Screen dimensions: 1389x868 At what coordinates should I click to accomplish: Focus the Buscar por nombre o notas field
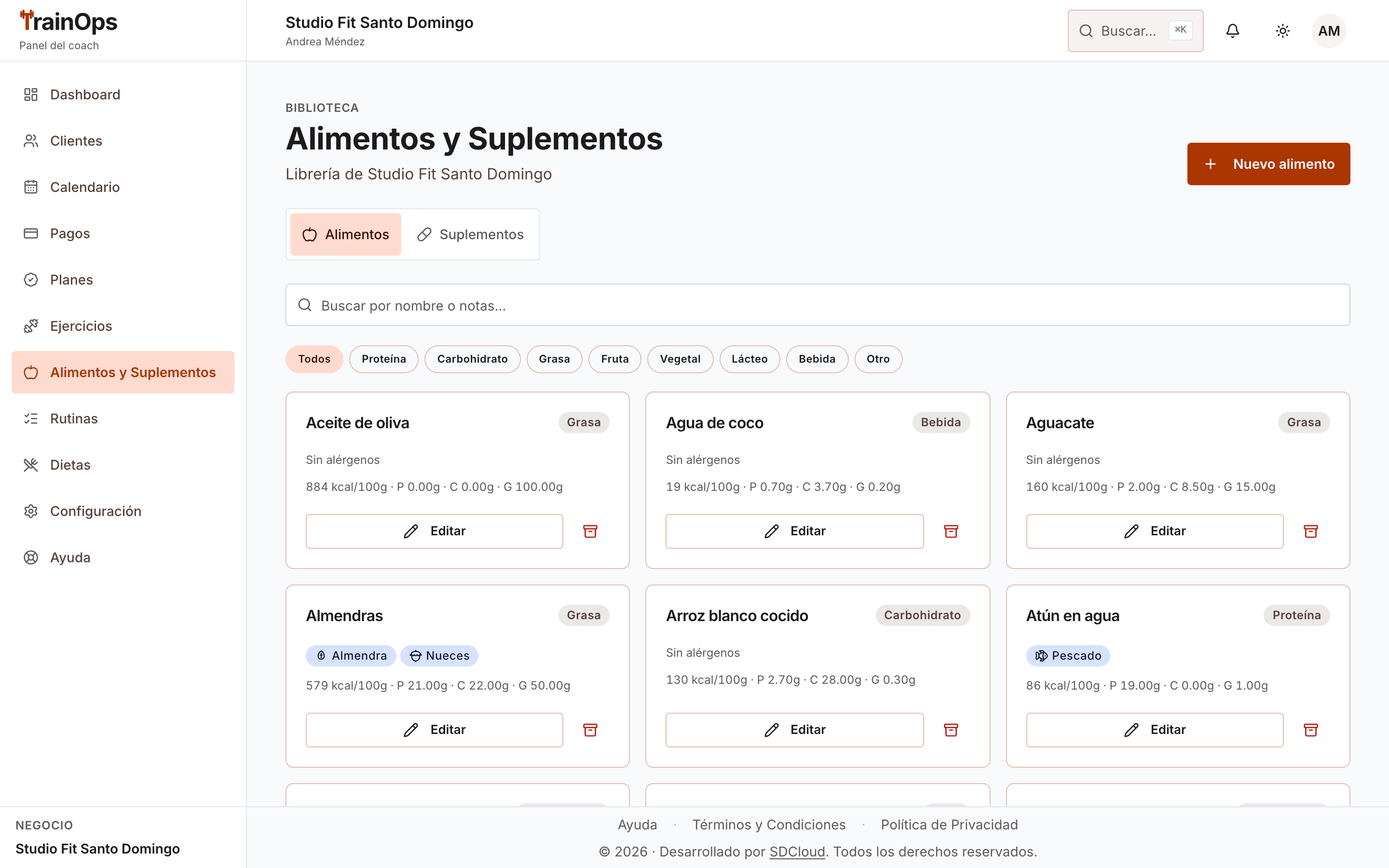[x=817, y=305]
